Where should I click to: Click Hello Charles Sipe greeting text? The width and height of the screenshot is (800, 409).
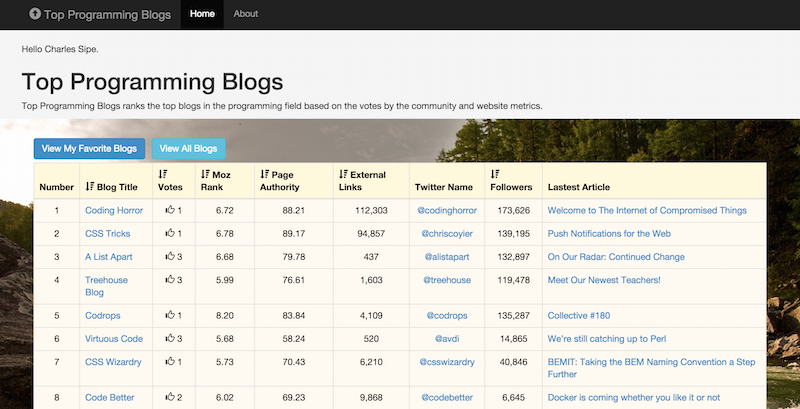click(60, 49)
